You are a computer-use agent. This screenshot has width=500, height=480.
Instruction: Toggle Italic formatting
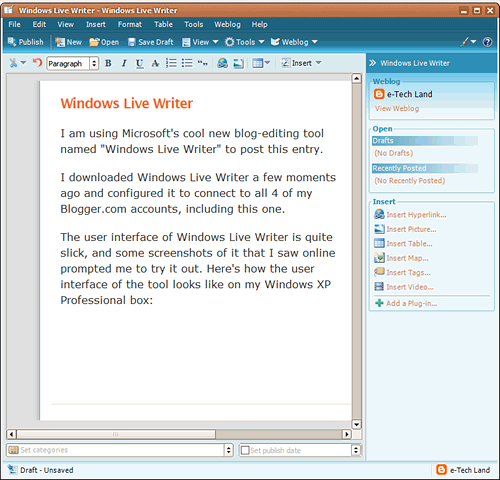click(x=124, y=63)
